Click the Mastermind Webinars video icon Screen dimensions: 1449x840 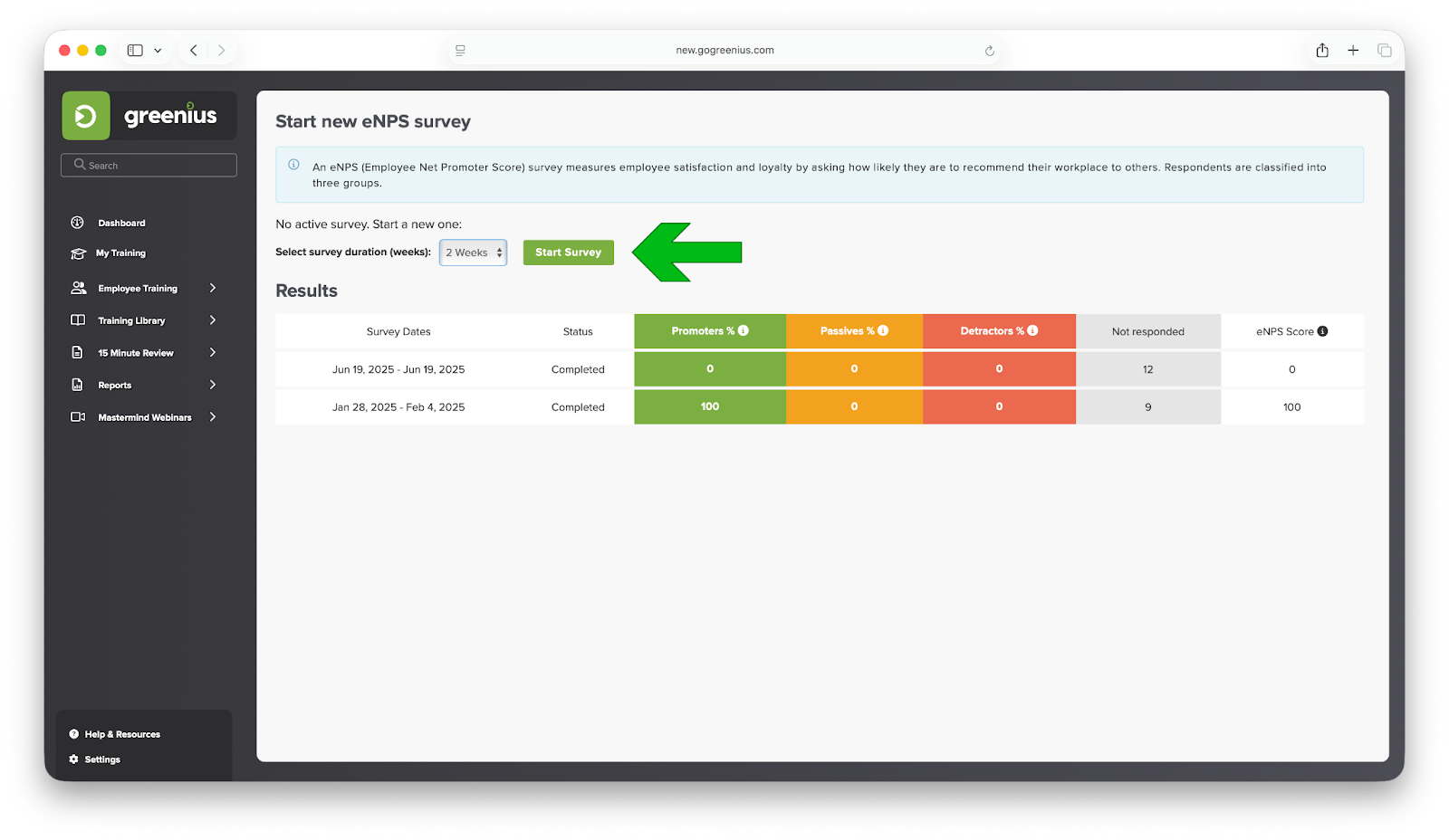[x=78, y=417]
